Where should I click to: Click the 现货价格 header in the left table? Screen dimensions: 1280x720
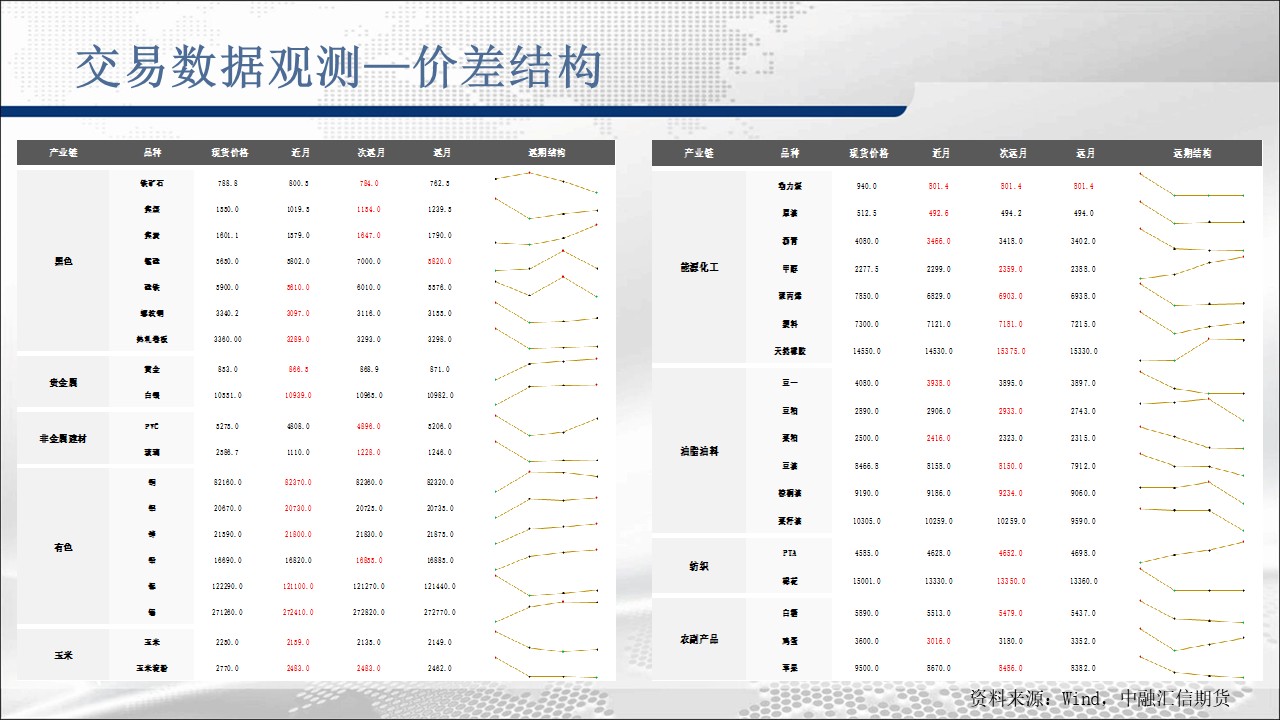229,153
